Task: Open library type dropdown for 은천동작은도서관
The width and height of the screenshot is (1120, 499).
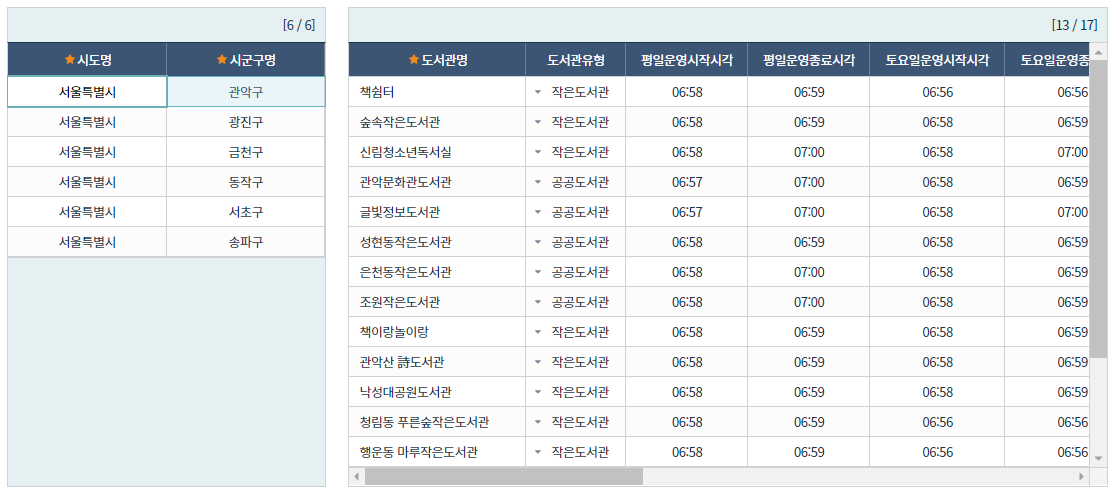Action: [538, 272]
